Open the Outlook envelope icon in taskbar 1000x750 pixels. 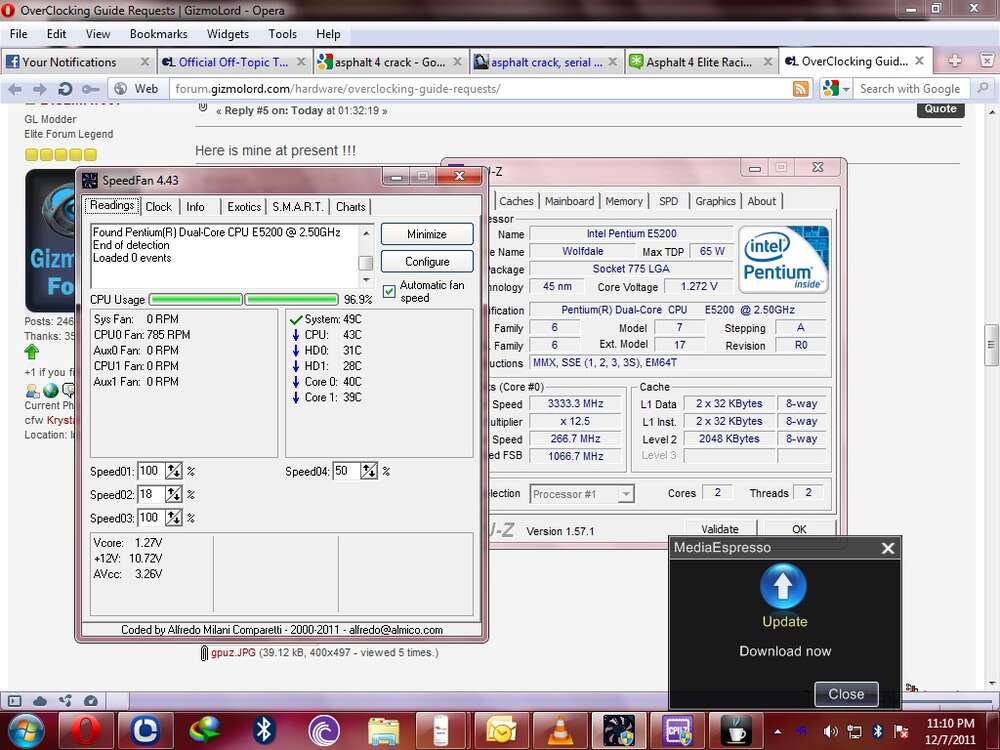(501, 731)
